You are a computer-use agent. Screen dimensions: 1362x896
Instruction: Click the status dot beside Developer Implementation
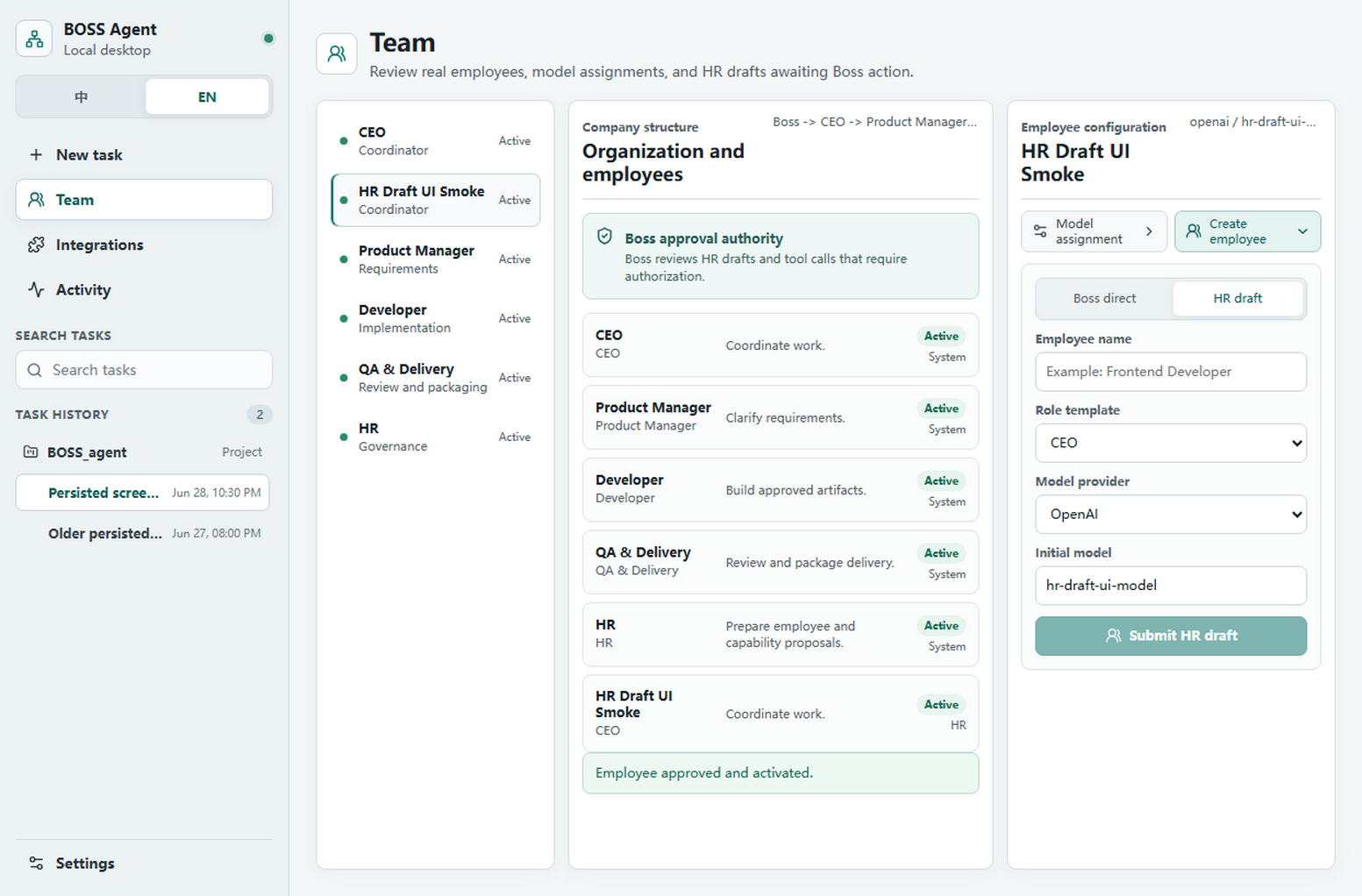point(344,318)
